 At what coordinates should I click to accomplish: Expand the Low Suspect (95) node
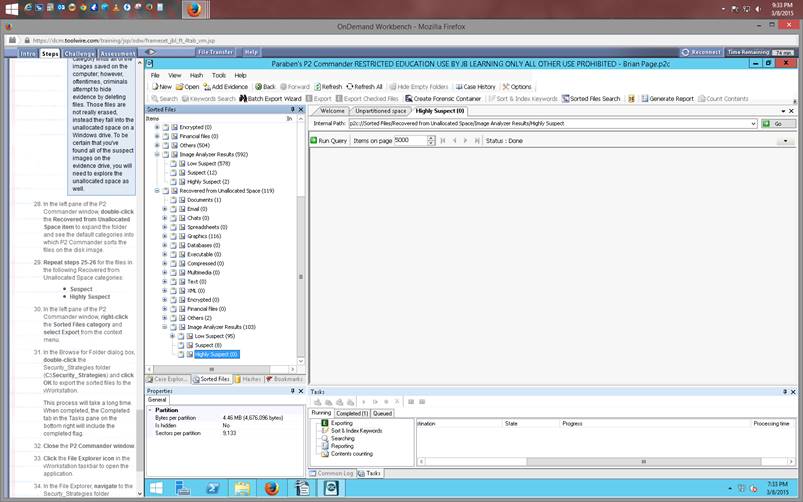[x=173, y=336]
